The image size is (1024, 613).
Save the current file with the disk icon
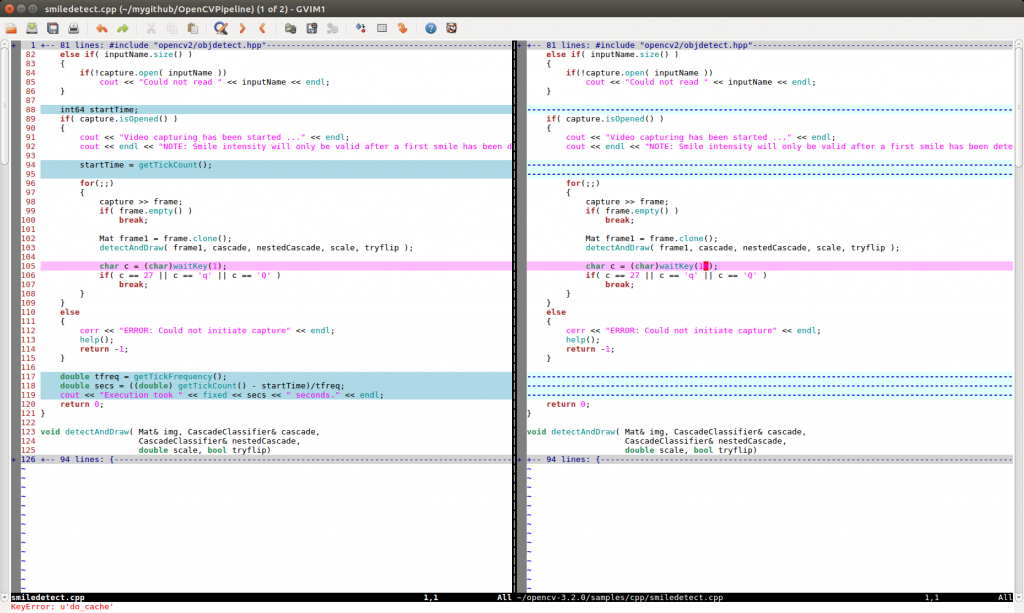[31, 28]
